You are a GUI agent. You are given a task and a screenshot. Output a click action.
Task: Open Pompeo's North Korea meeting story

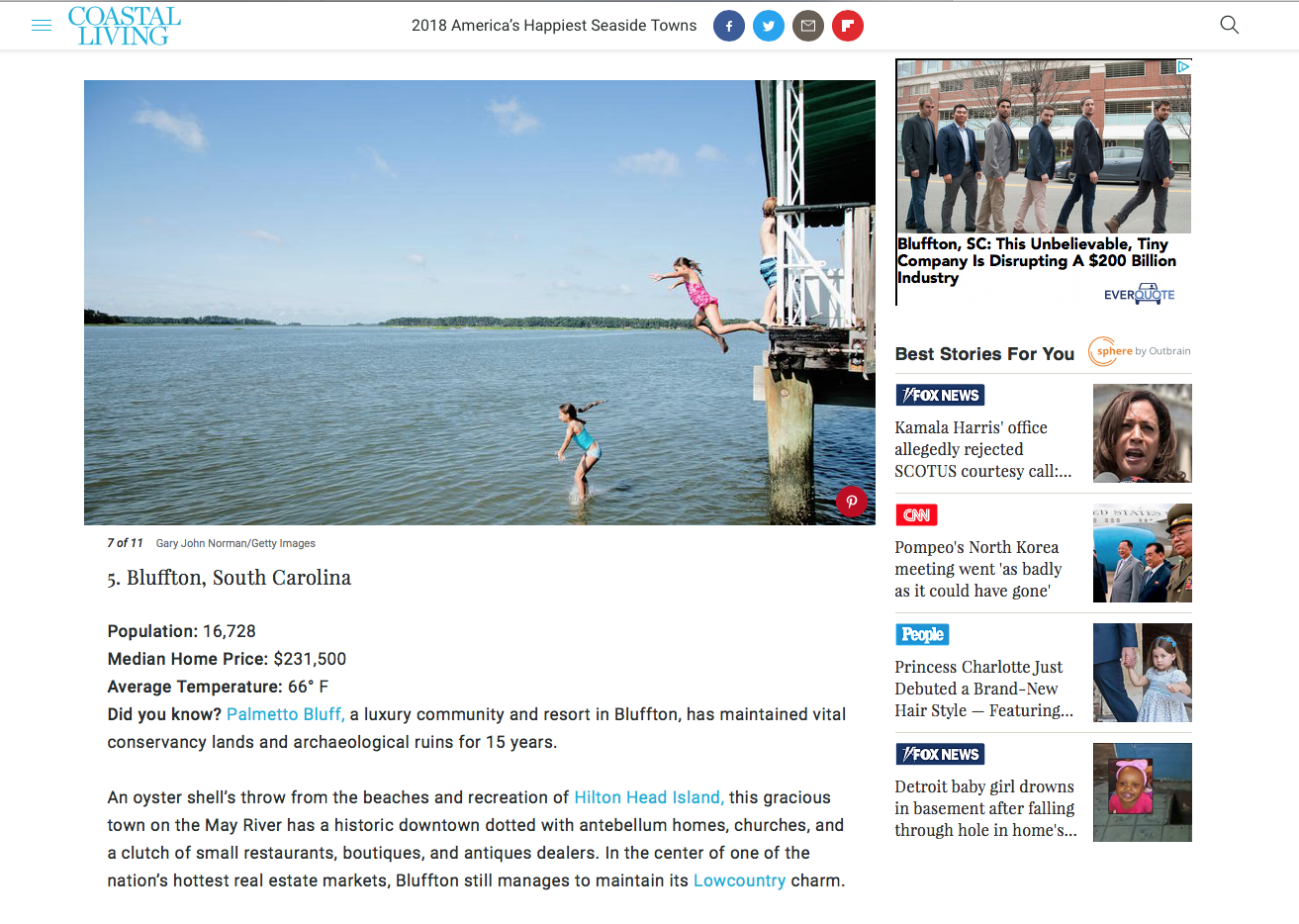pos(978,569)
